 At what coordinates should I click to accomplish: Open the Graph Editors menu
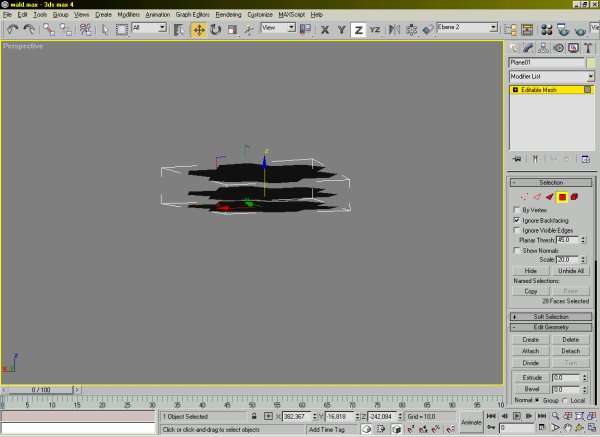(x=192, y=15)
